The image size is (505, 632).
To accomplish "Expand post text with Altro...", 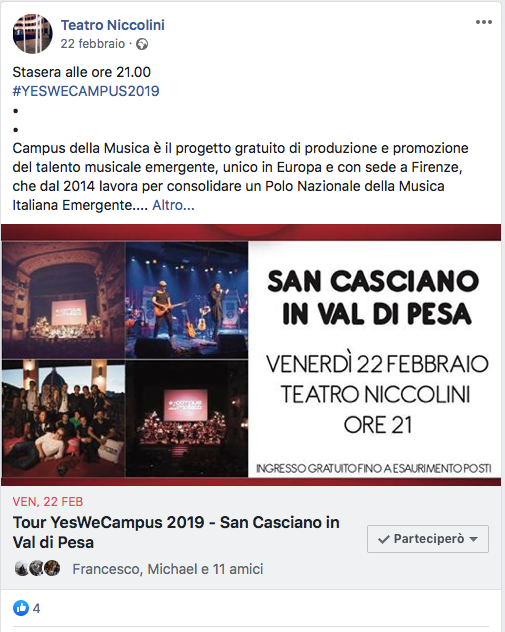I will coord(173,206).
